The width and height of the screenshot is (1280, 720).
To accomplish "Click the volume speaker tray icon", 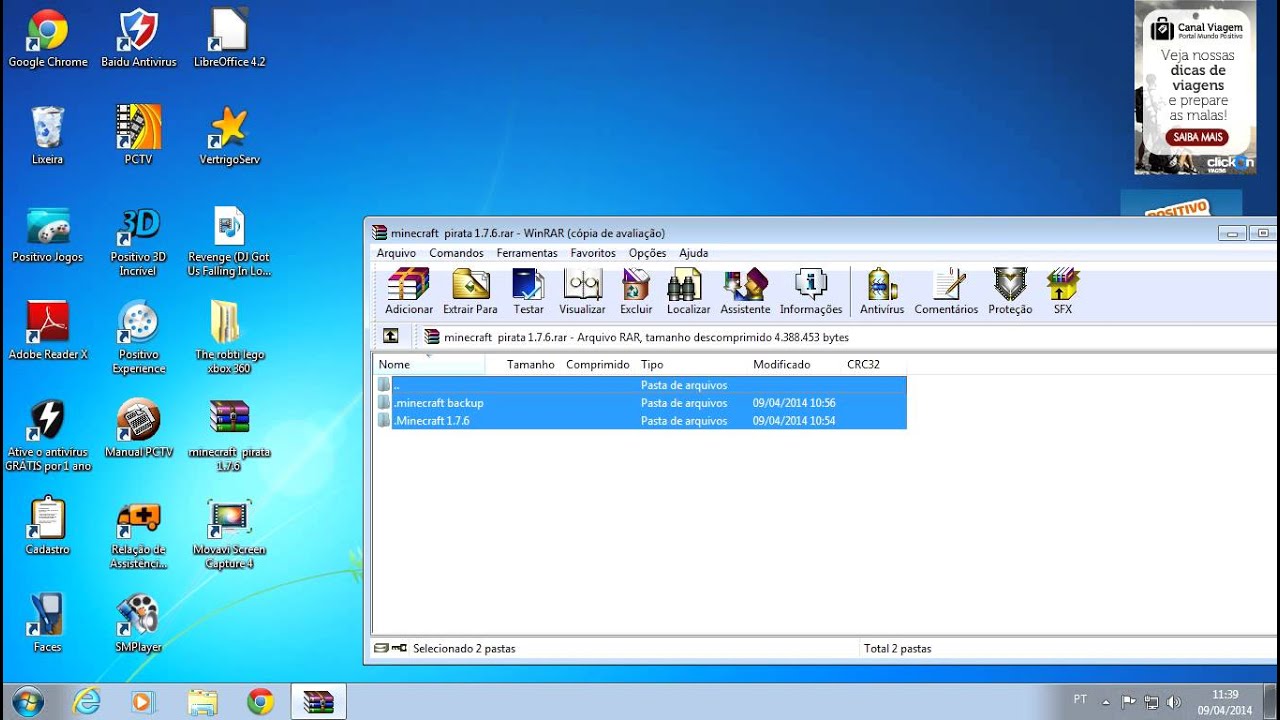I will (x=1173, y=702).
